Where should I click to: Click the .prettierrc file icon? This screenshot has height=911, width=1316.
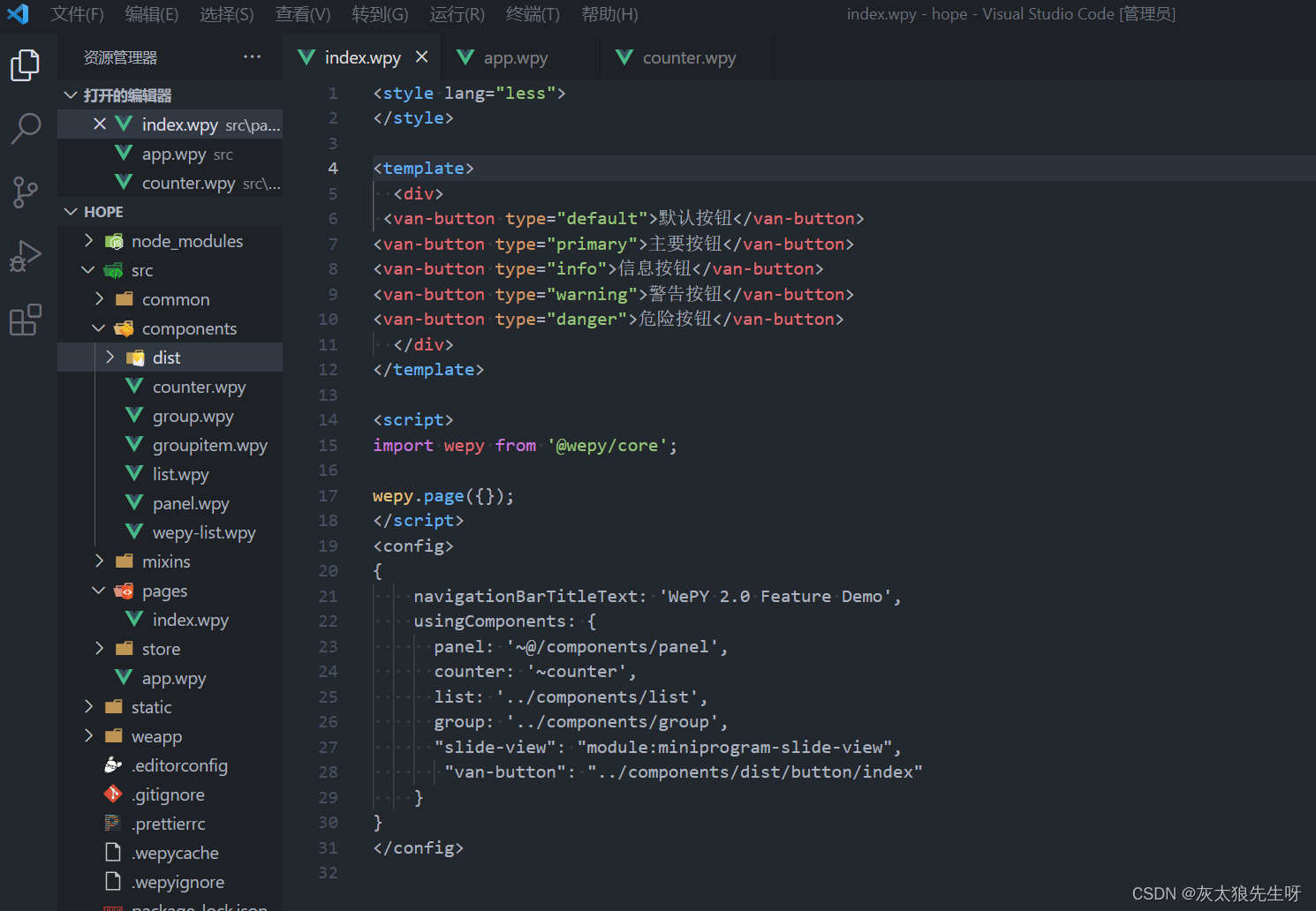click(x=113, y=824)
